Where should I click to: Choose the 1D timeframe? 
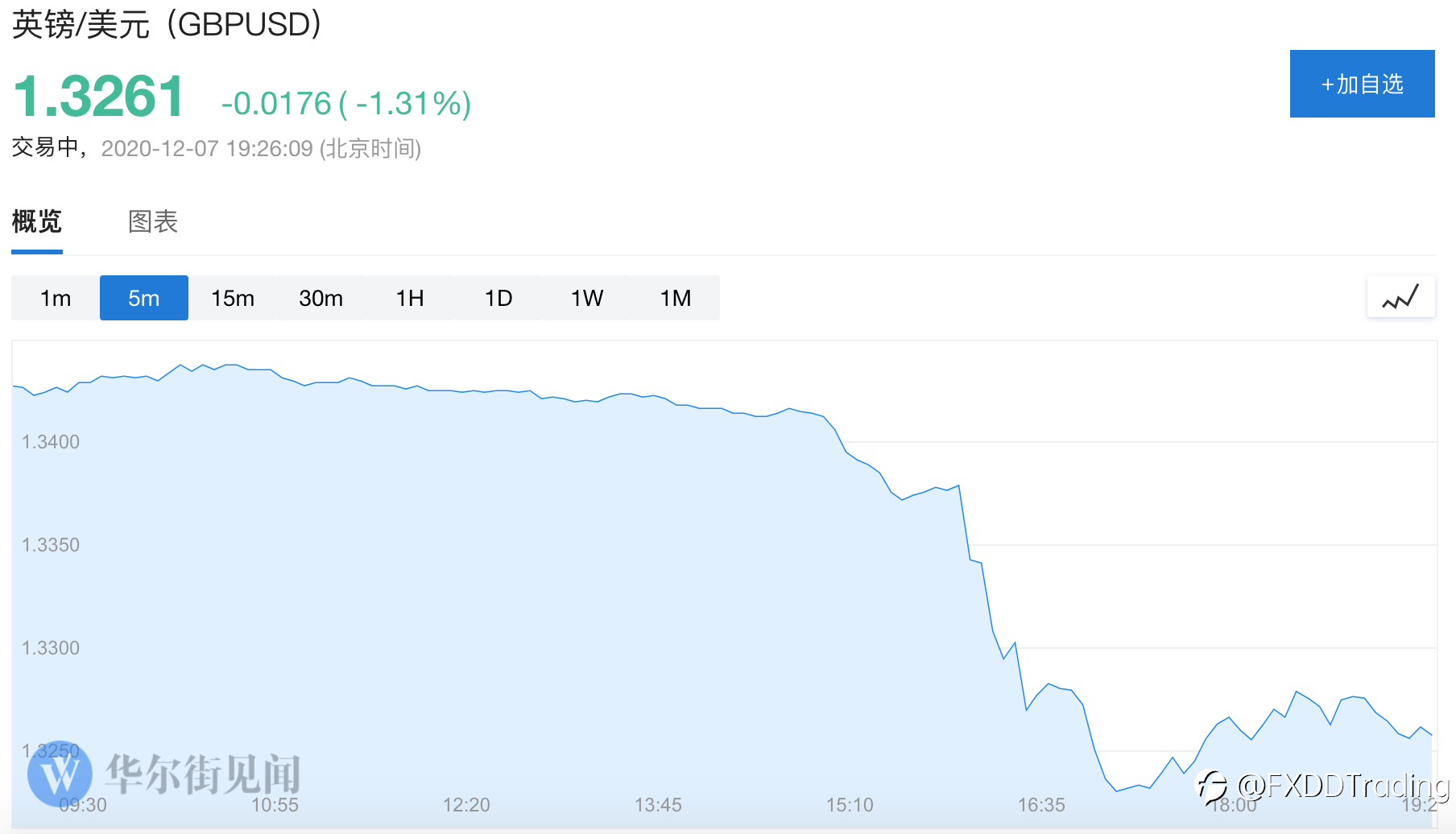point(498,298)
